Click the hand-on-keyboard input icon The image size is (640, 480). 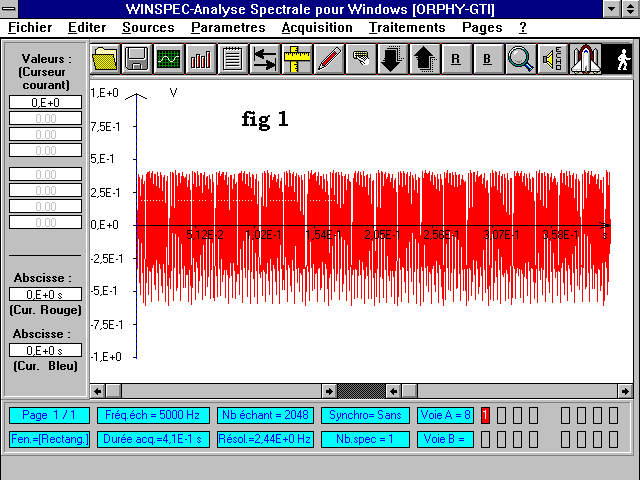tap(360, 59)
